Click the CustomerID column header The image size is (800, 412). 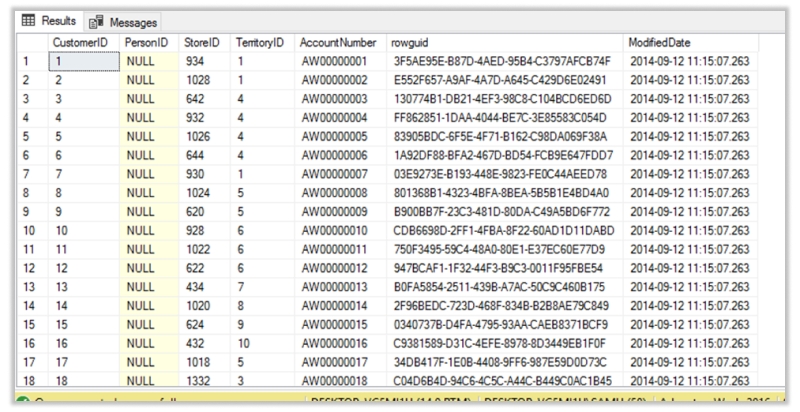click(x=81, y=43)
